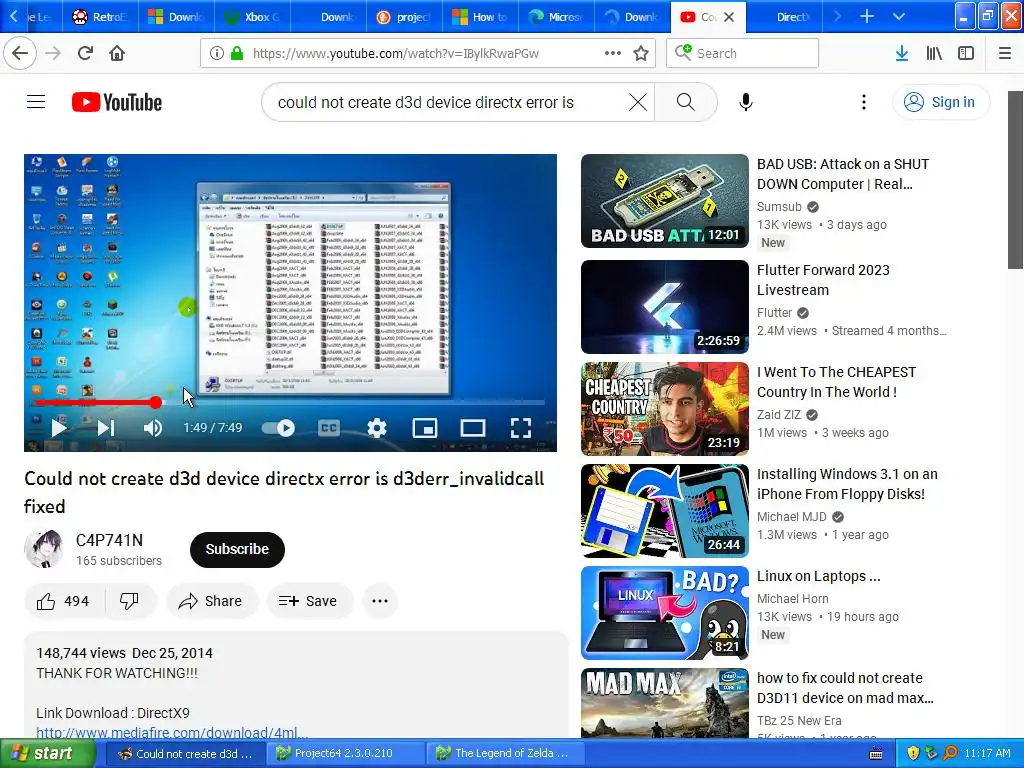The height and width of the screenshot is (768, 1024).
Task: Open the browser downloads arrow
Action: click(x=902, y=53)
